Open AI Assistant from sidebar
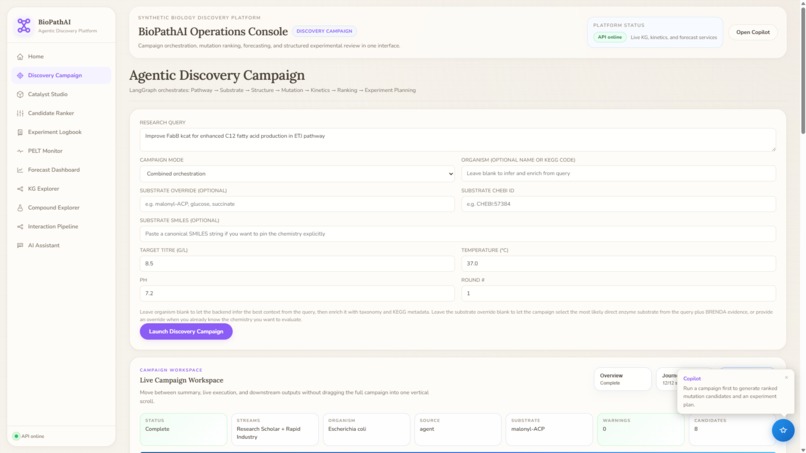Image resolution: width=806 pixels, height=453 pixels. 61,246
